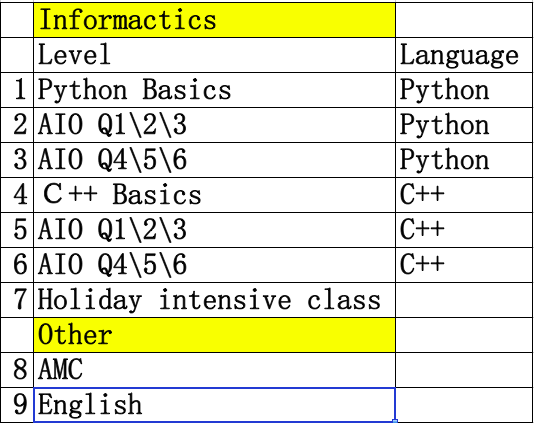Select the C++ language cell in row 4
The width and height of the screenshot is (534, 423).
point(465,195)
